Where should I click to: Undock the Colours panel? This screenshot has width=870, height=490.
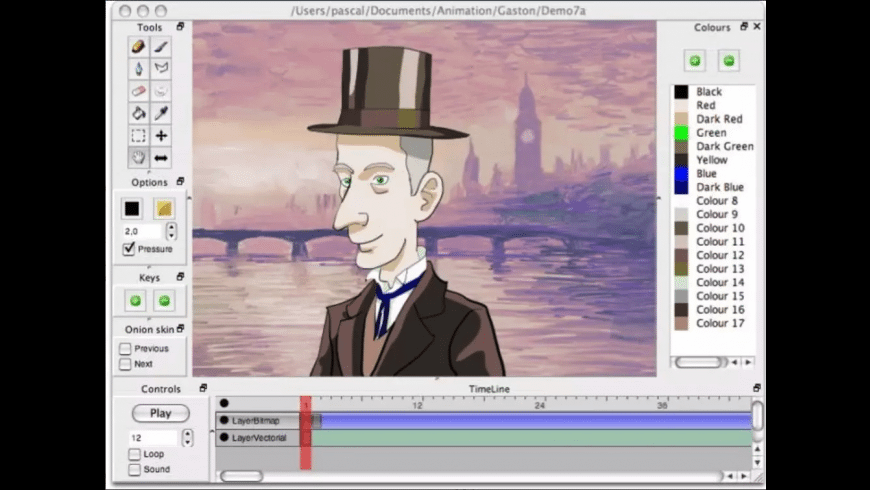coord(744,26)
